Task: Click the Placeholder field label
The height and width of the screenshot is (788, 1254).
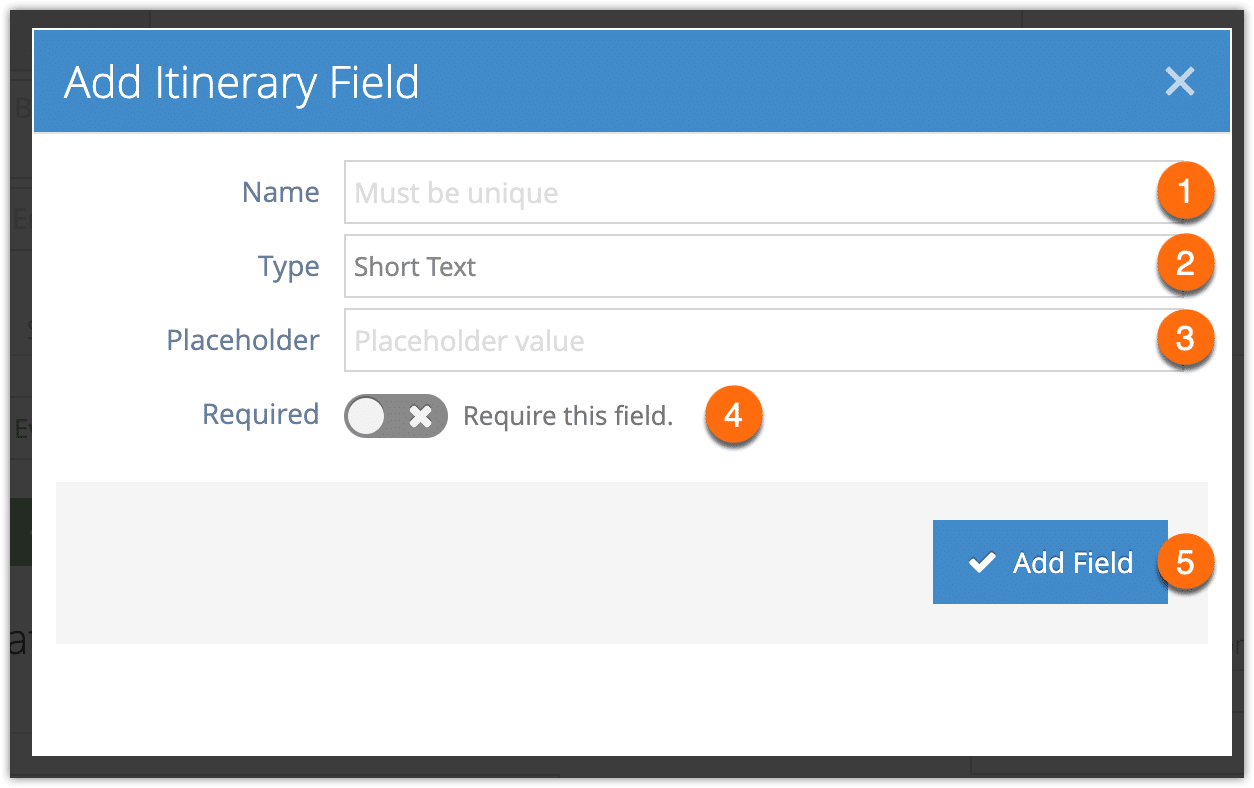Action: pos(243,340)
